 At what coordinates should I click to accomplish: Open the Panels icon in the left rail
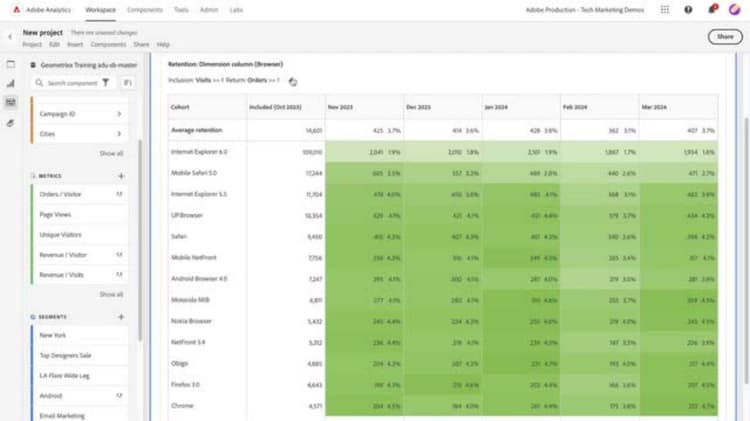(11, 64)
